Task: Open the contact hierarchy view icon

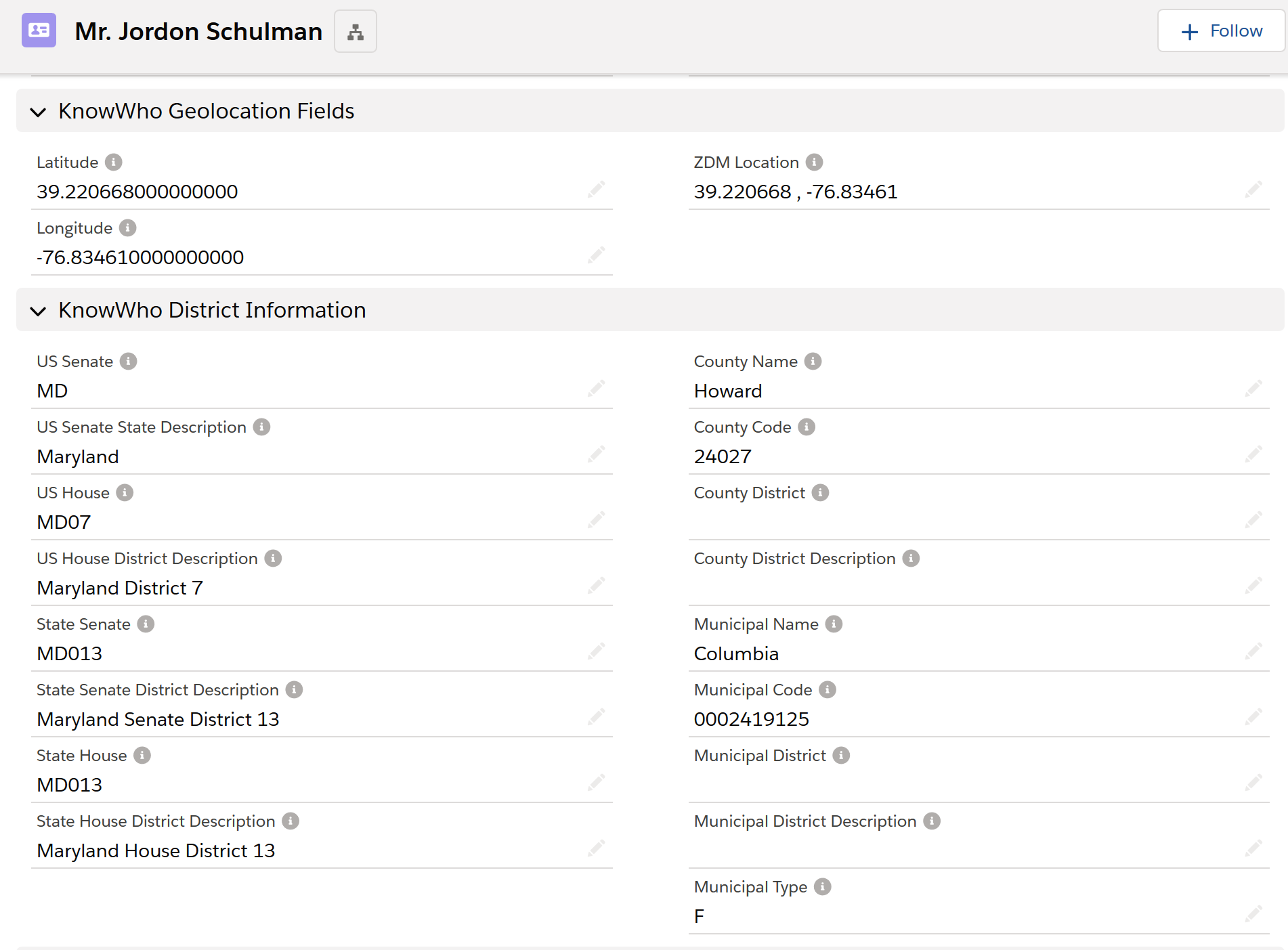Action: tap(355, 32)
